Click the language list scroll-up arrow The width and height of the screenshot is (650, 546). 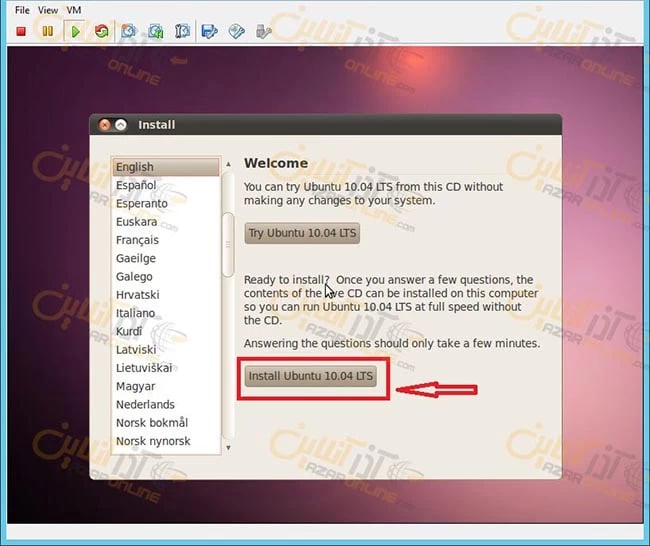[228, 165]
